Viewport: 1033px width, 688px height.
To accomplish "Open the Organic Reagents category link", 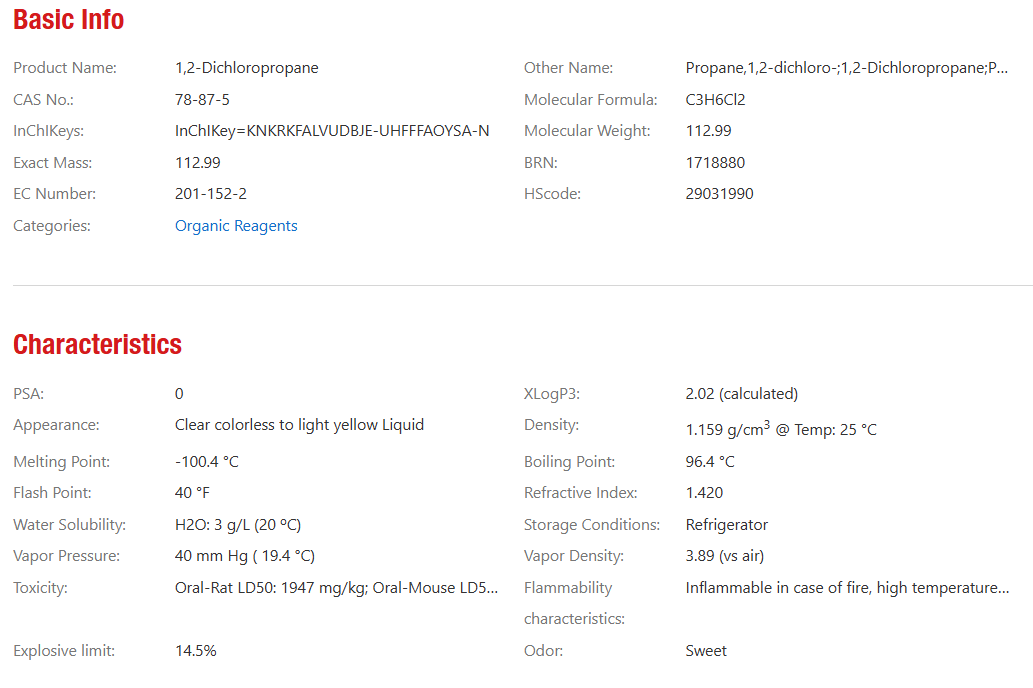I will pyautogui.click(x=236, y=226).
